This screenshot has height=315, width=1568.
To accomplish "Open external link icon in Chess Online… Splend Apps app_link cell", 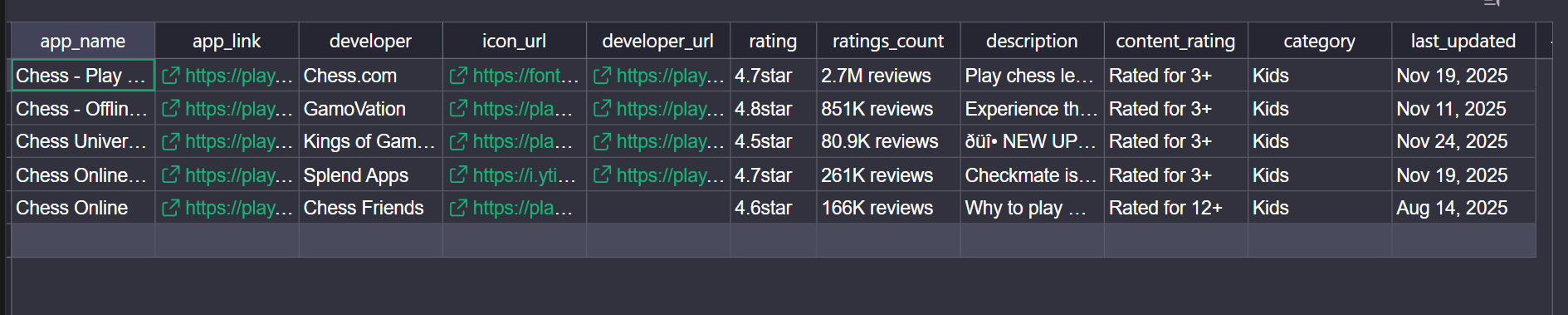I will [170, 175].
